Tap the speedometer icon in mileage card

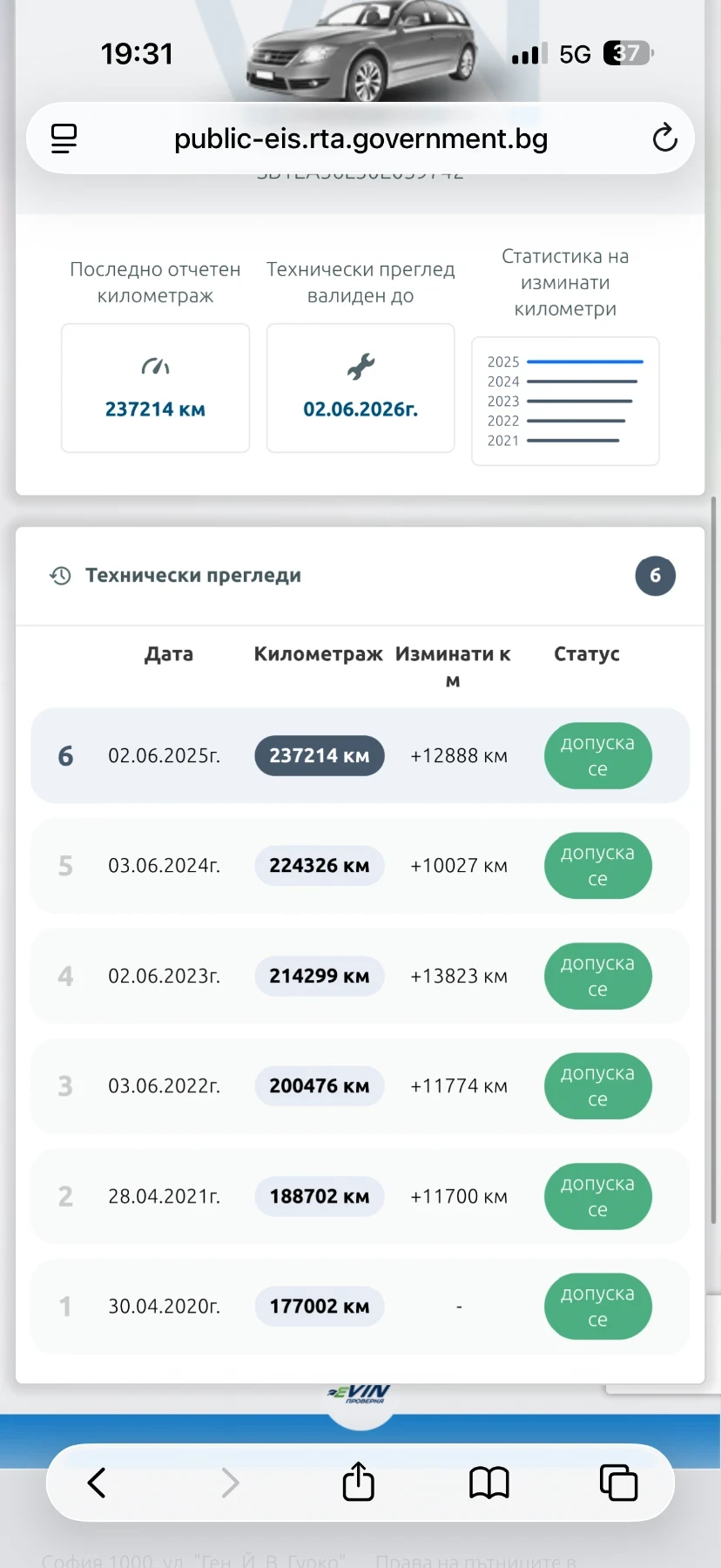[x=155, y=367]
